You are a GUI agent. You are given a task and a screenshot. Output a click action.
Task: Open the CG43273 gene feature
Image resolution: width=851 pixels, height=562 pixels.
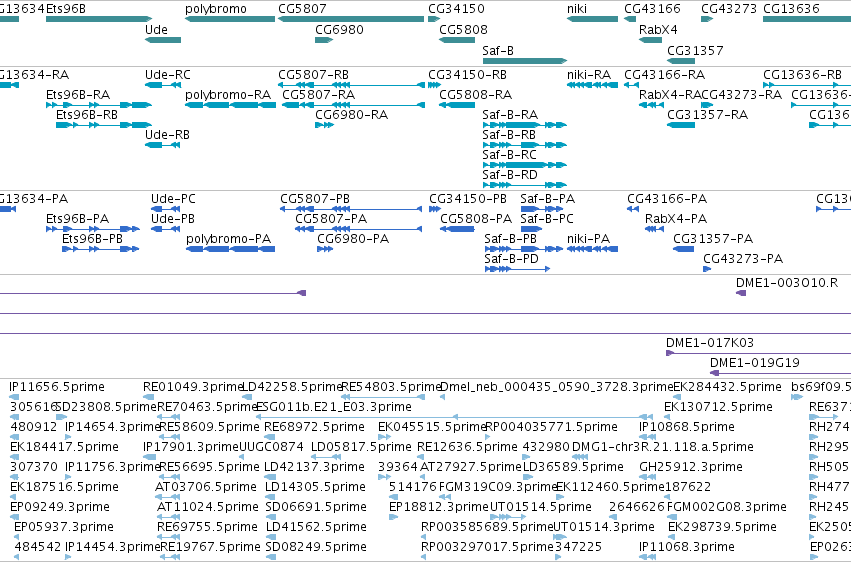707,19
